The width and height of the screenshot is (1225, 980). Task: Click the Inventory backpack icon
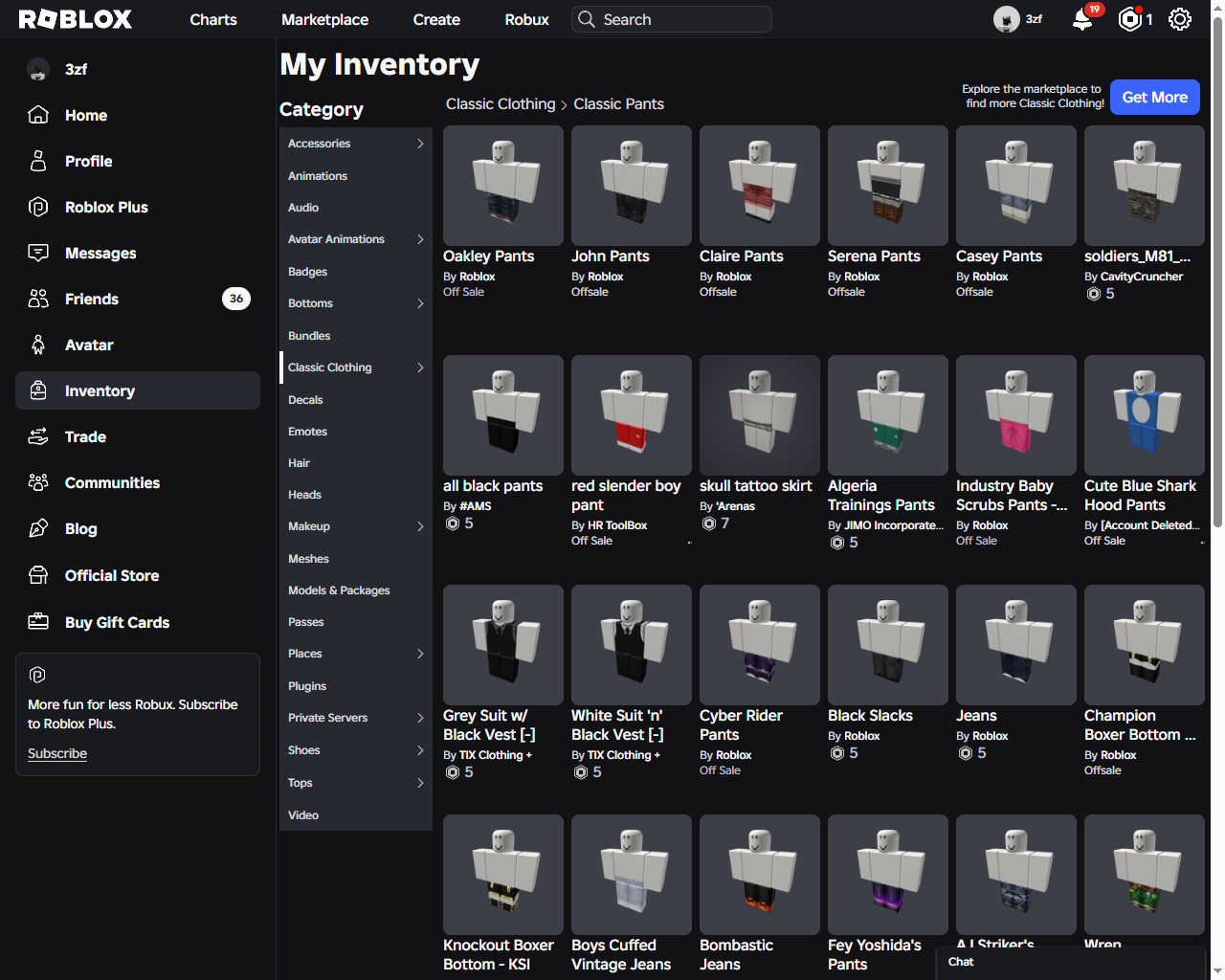[x=38, y=390]
